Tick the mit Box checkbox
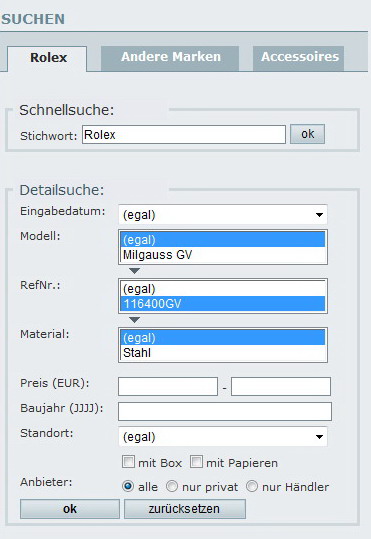 click(128, 462)
